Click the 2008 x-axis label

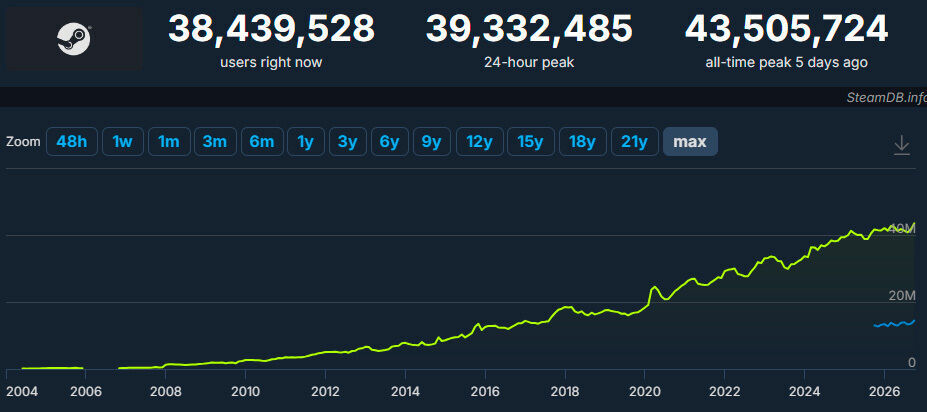166,391
